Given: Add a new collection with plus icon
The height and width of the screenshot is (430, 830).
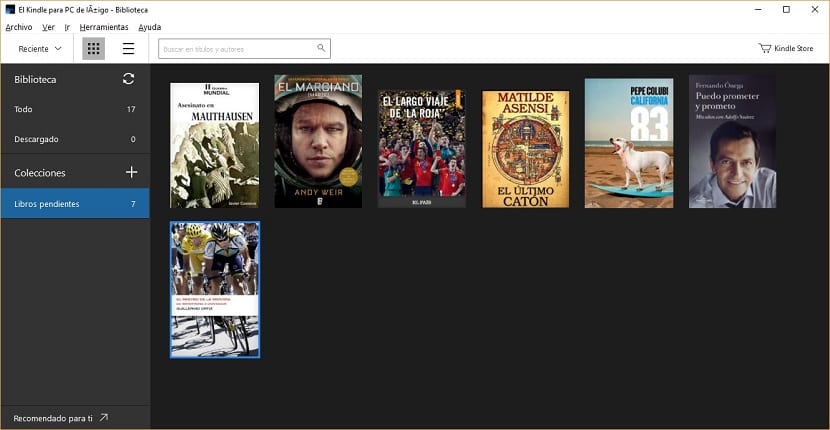Looking at the screenshot, I should pos(131,172).
